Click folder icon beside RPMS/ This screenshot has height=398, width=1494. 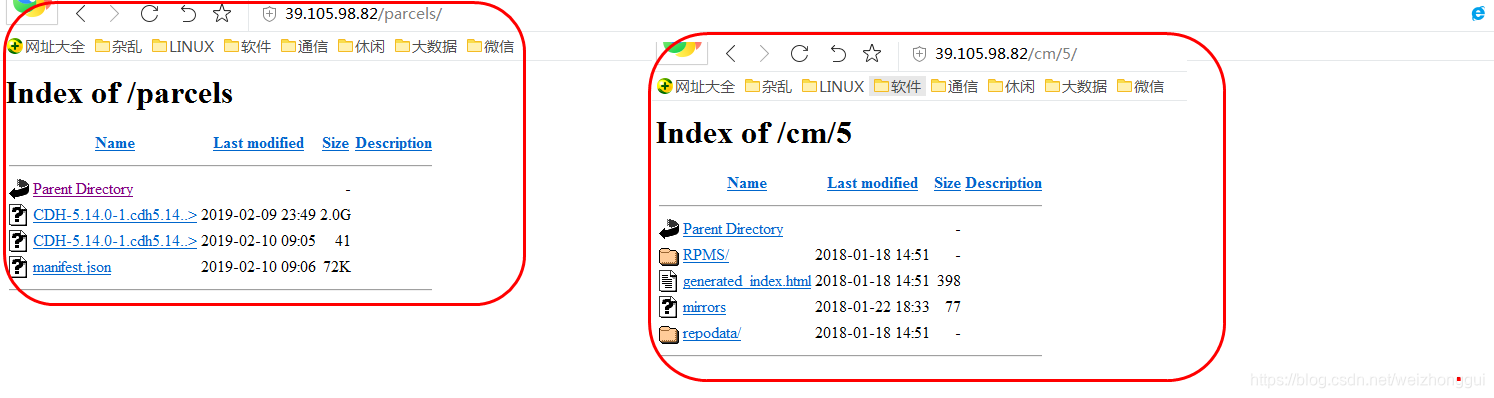point(669,256)
